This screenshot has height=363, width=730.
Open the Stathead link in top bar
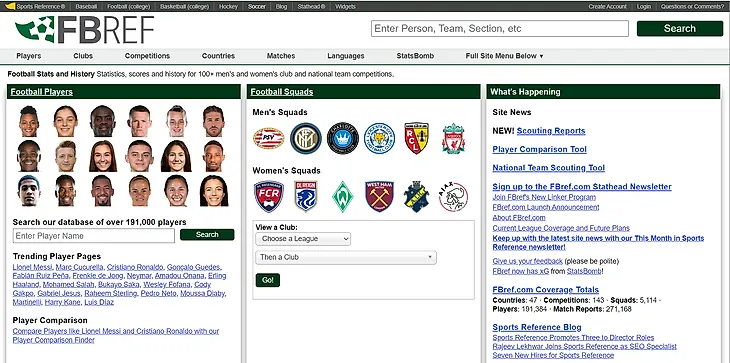[x=311, y=7]
